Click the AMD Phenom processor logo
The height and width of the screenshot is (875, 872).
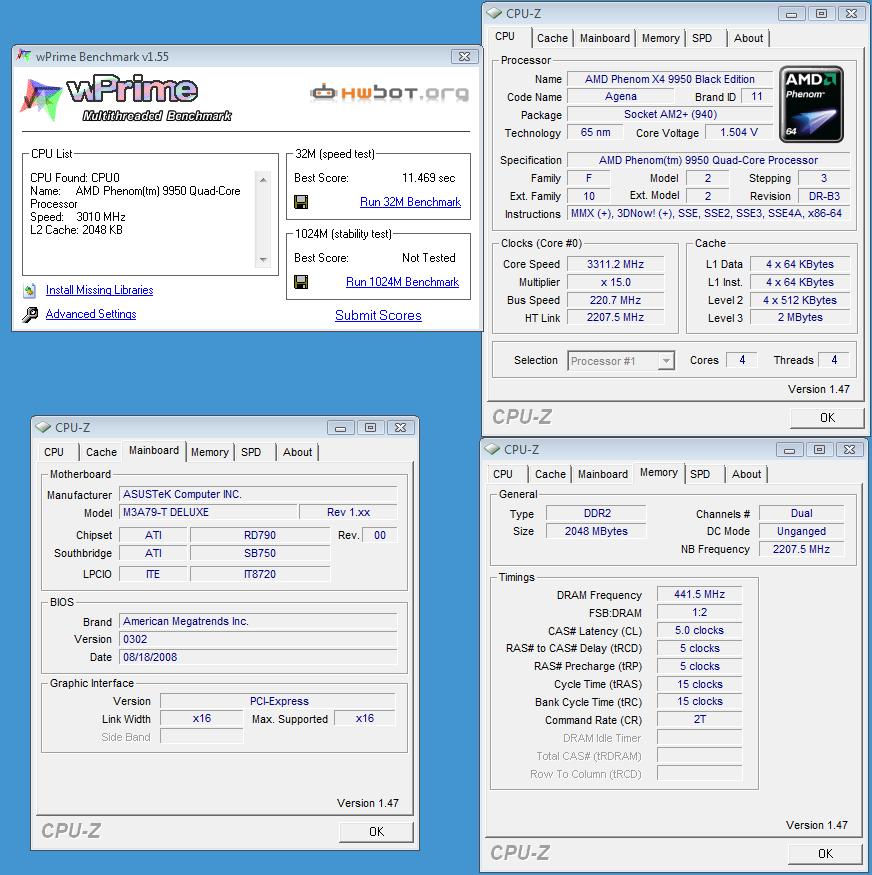(811, 104)
